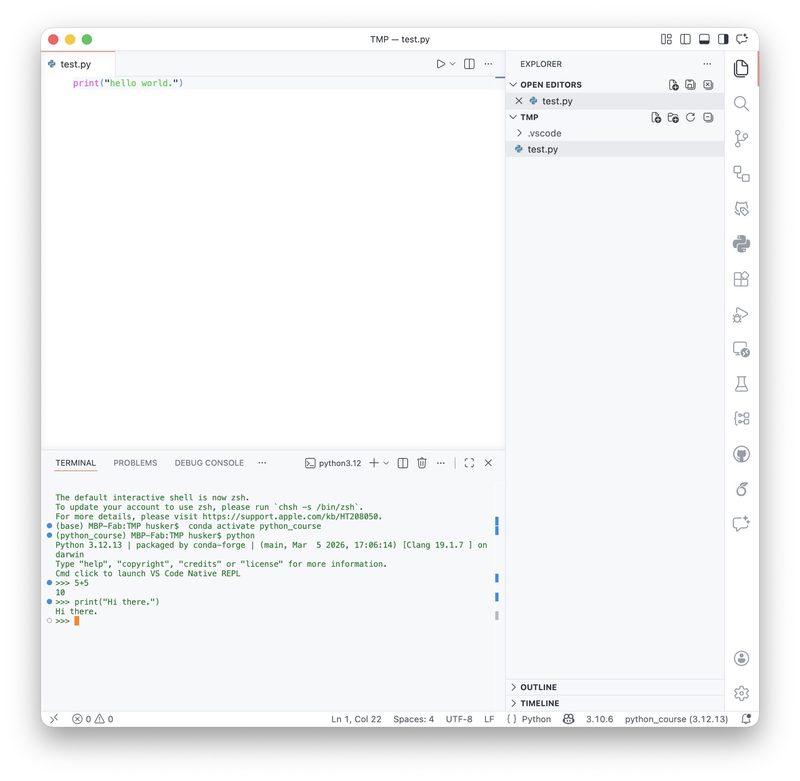
Task: Change end of line sequence LF
Action: pyautogui.click(x=489, y=719)
